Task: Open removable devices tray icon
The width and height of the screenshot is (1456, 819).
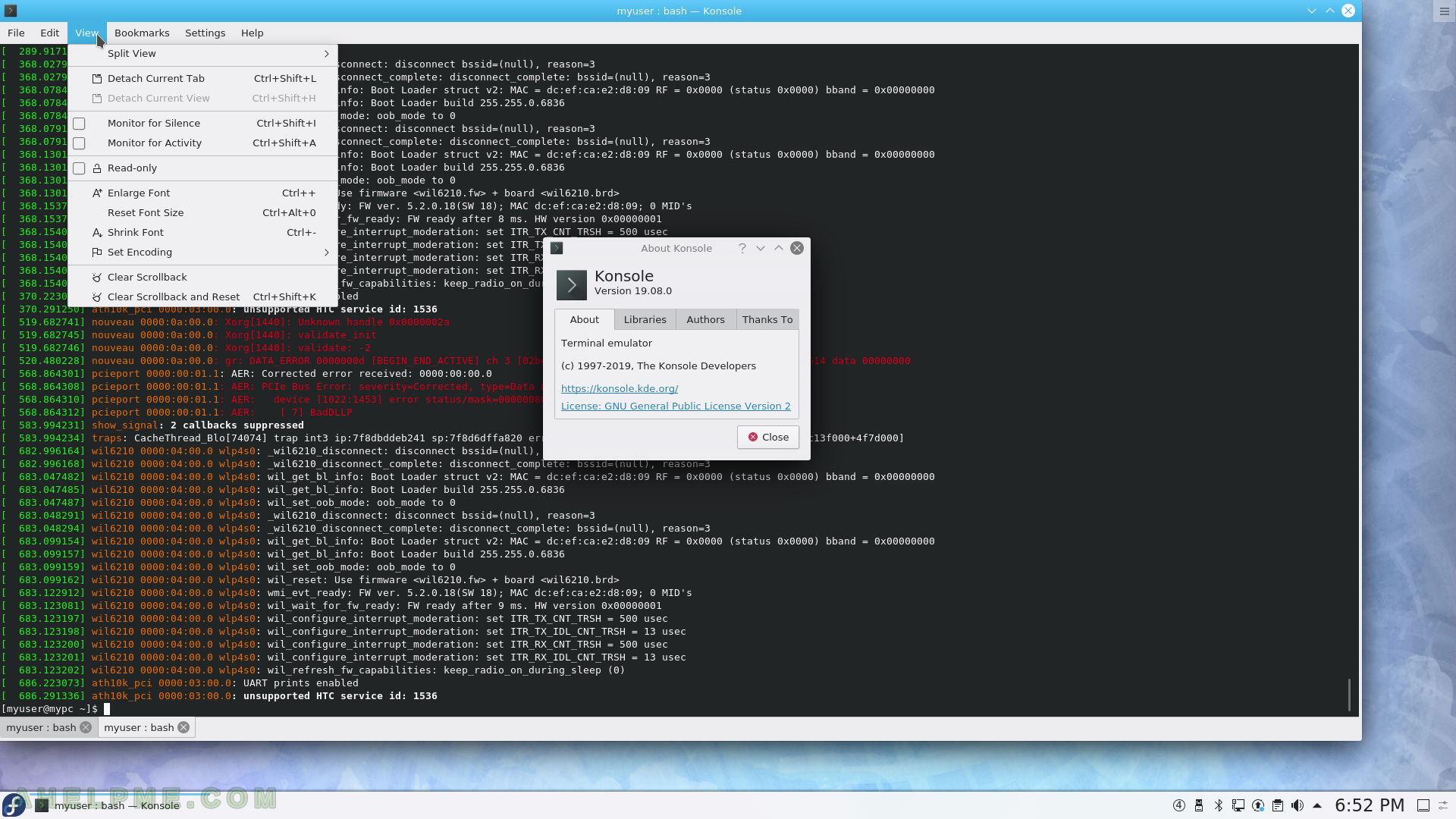Action: coord(1199,805)
